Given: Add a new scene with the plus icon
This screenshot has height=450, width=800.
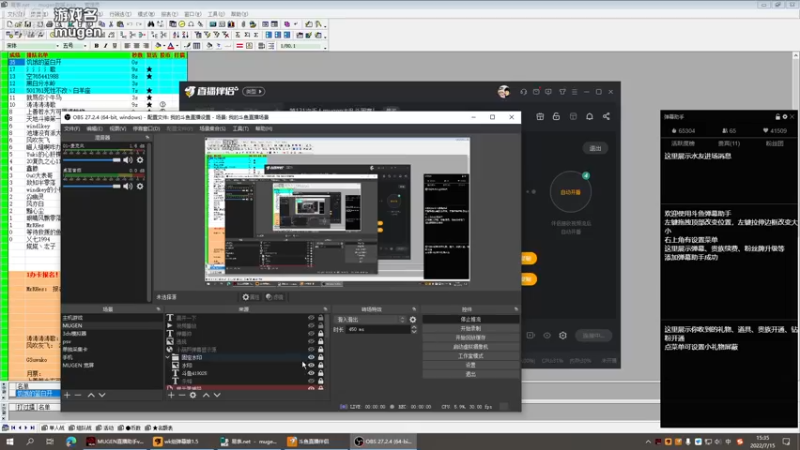Looking at the screenshot, I should (x=67, y=395).
